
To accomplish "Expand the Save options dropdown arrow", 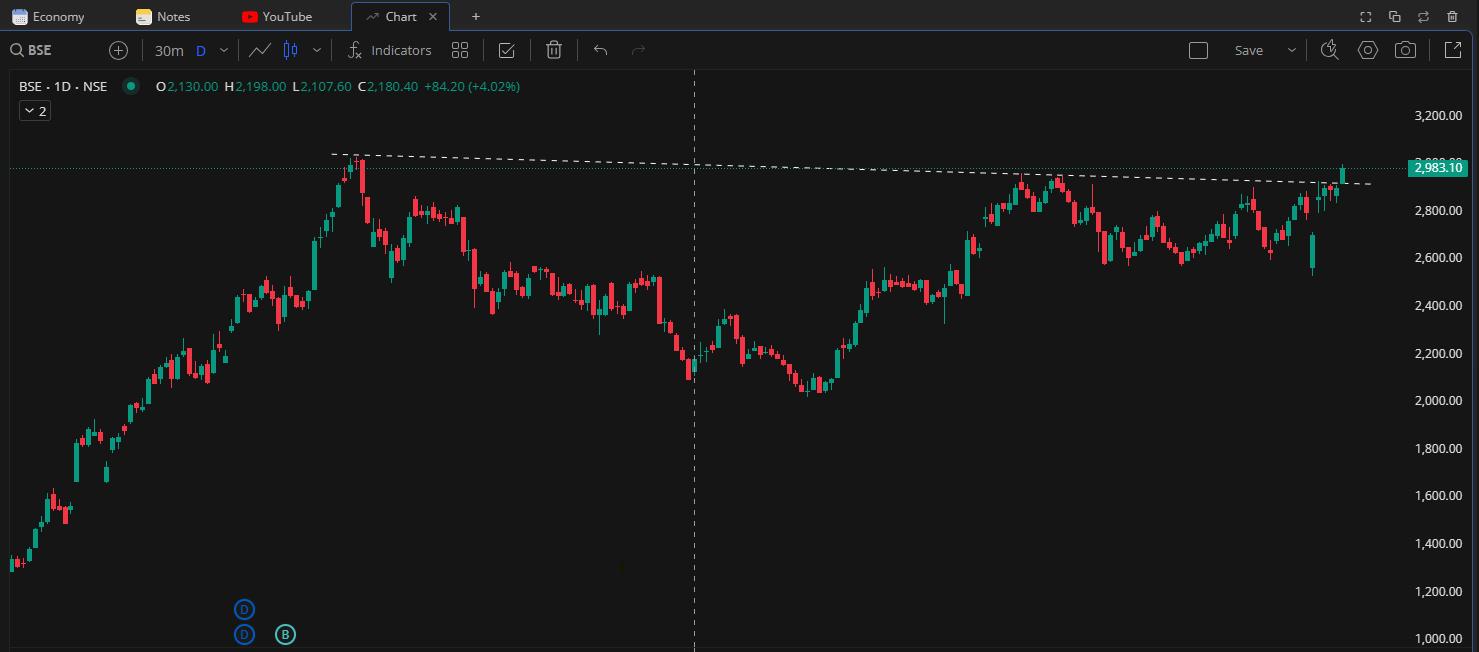I will [x=1291, y=50].
